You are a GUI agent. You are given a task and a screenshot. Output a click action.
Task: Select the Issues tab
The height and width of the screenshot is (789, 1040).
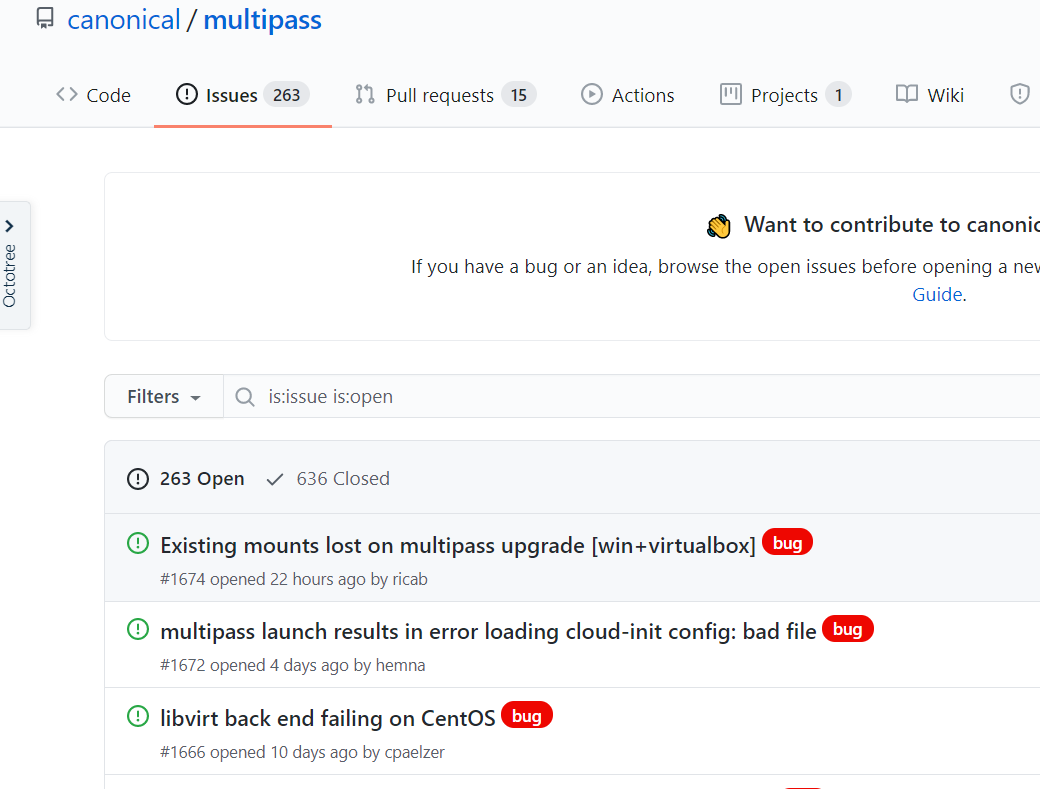tap(243, 95)
